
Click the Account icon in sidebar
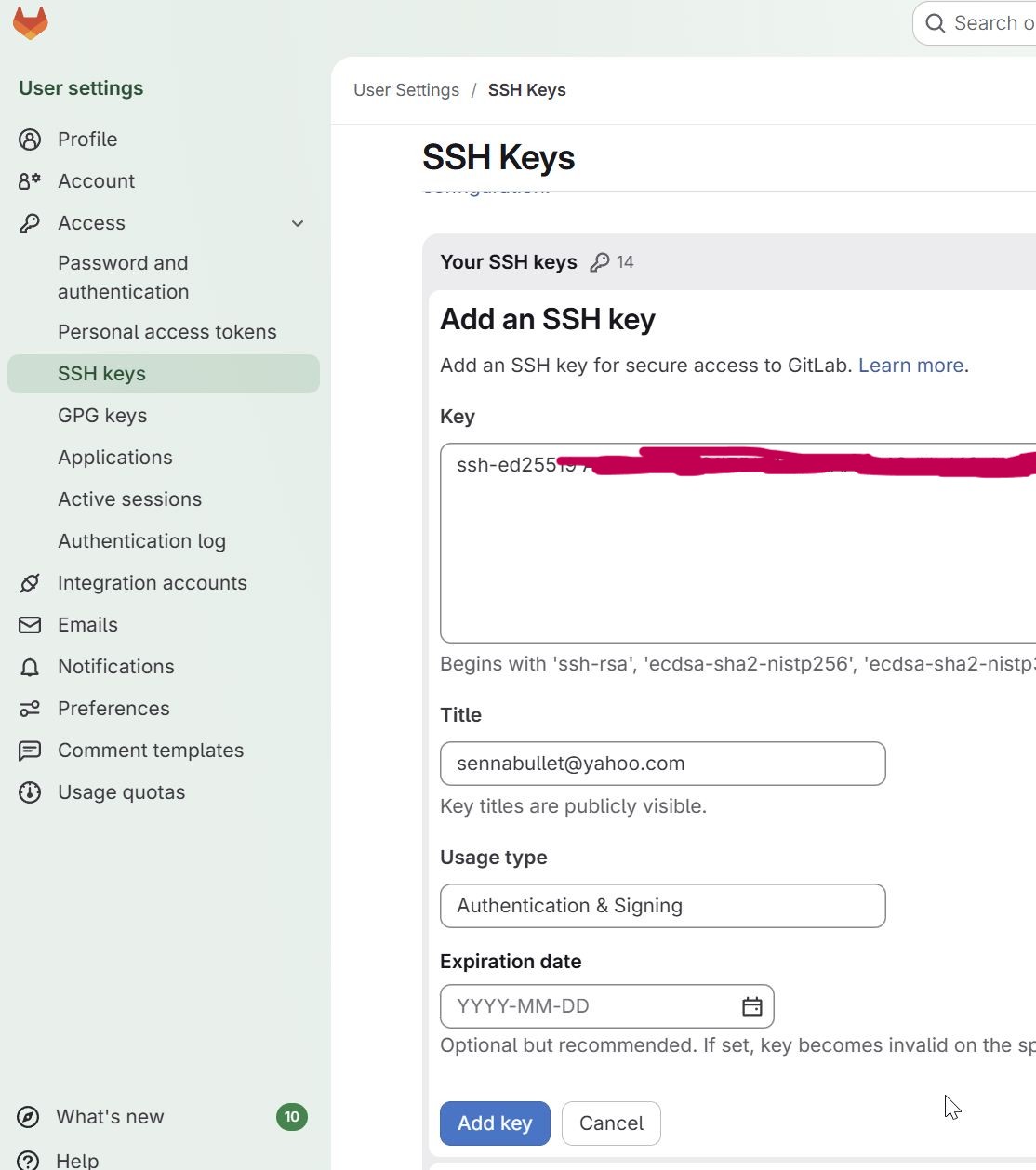coord(30,181)
